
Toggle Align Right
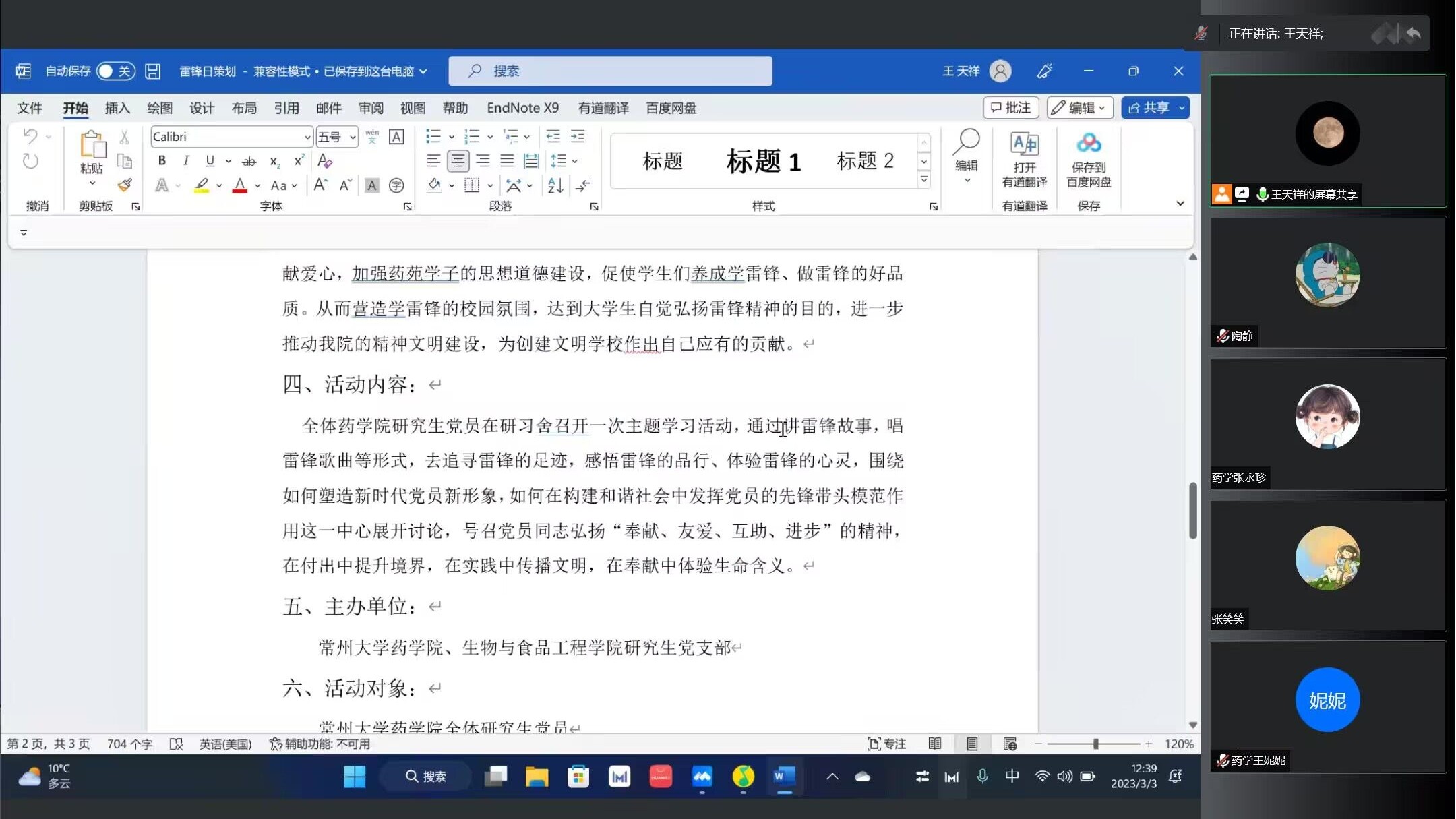click(483, 161)
